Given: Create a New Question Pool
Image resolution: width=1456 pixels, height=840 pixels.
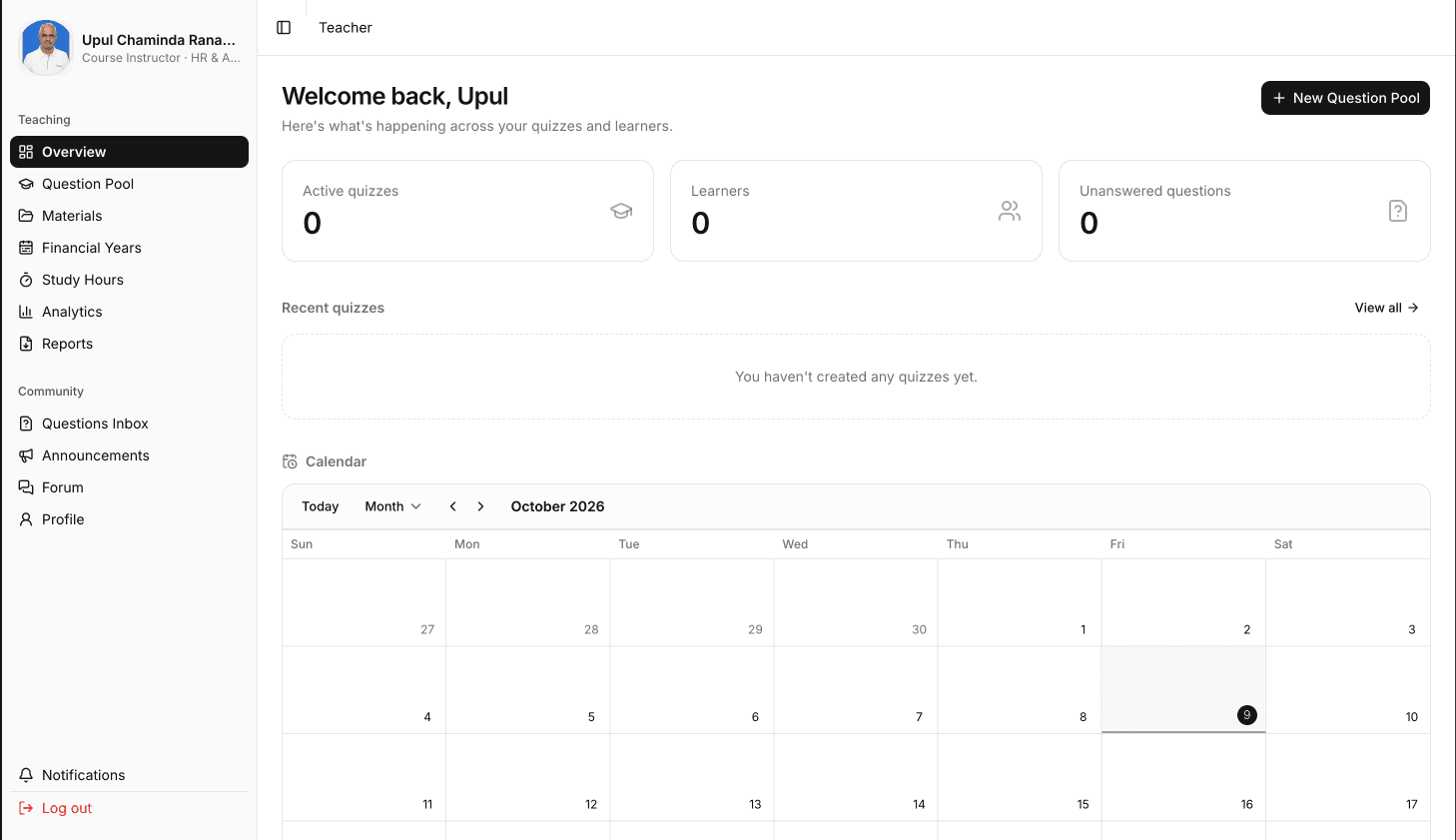Looking at the screenshot, I should (x=1345, y=98).
